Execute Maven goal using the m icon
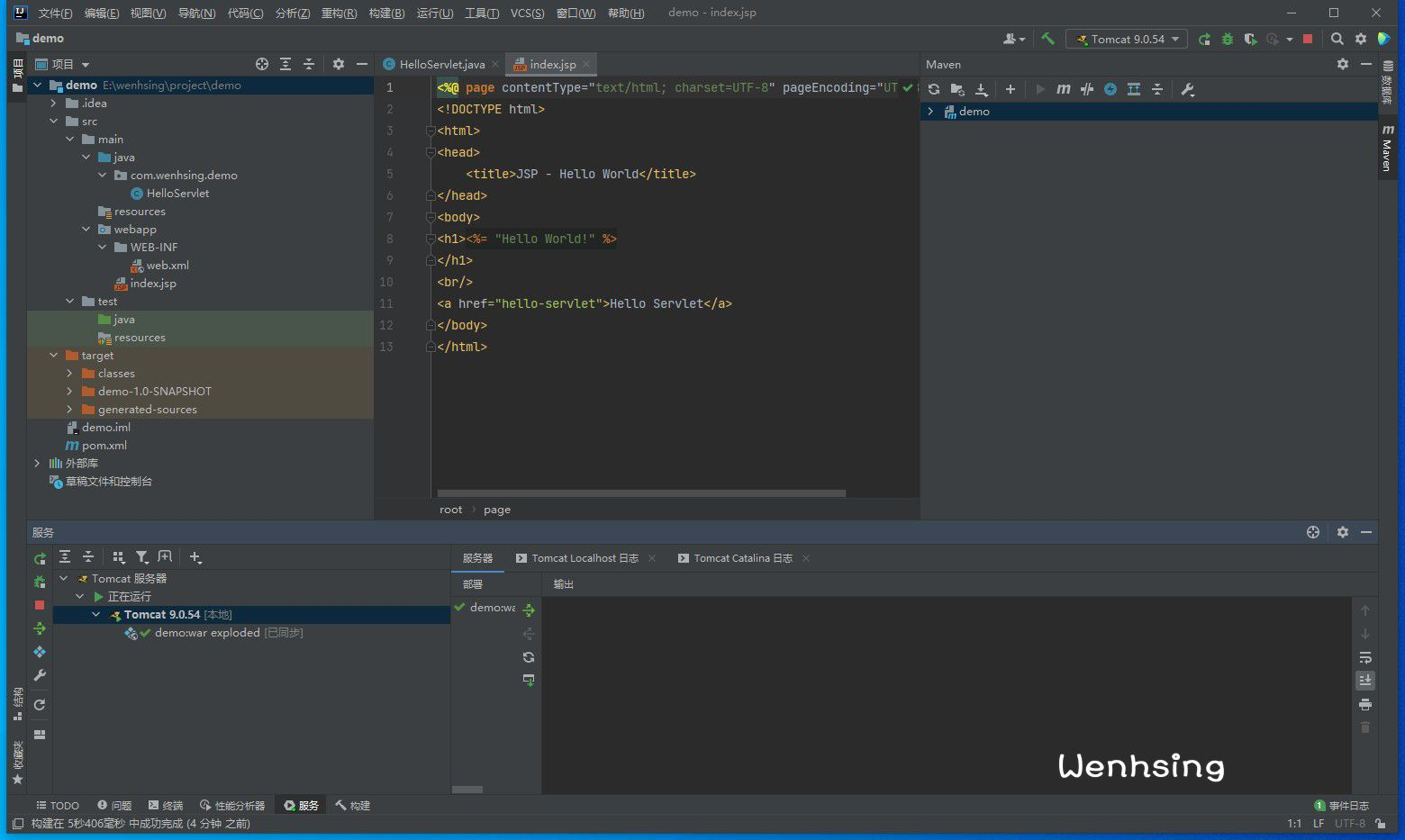 [x=1064, y=89]
